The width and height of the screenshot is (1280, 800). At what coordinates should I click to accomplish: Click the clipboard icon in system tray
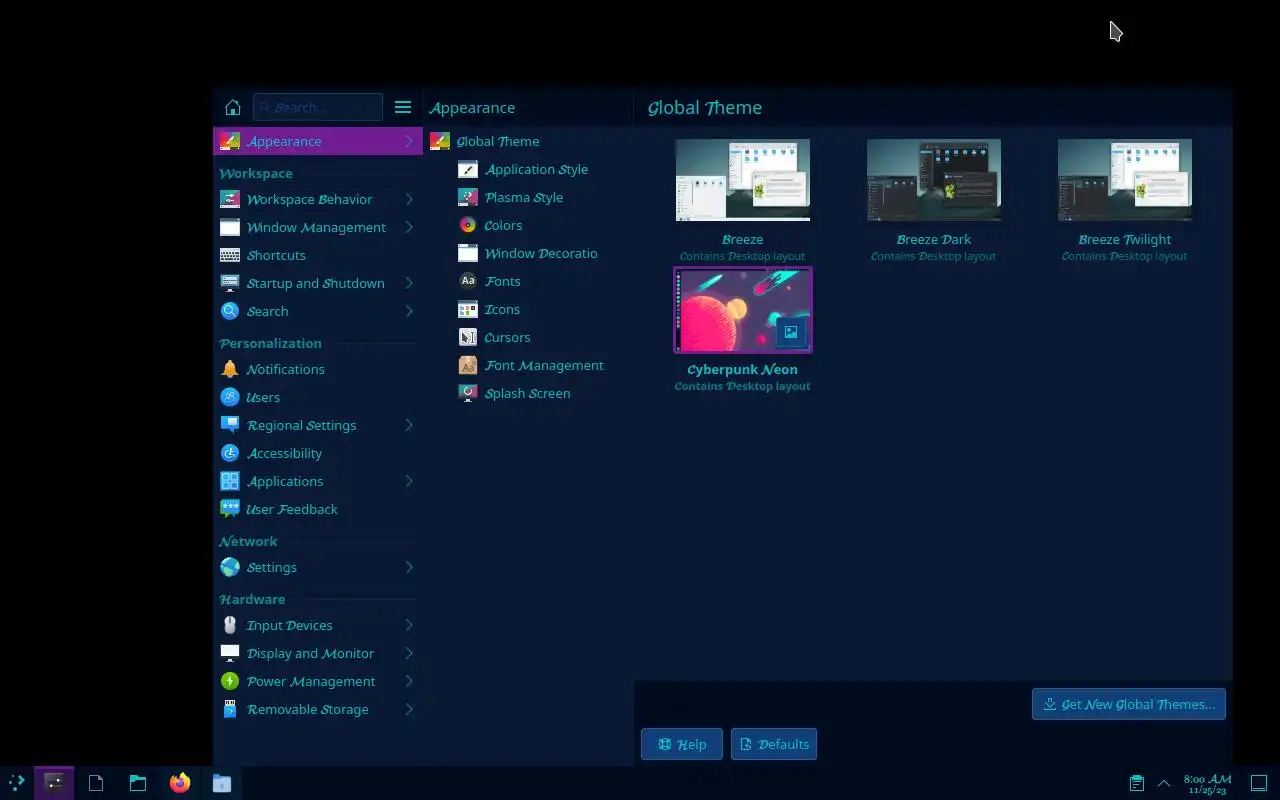click(x=1137, y=783)
